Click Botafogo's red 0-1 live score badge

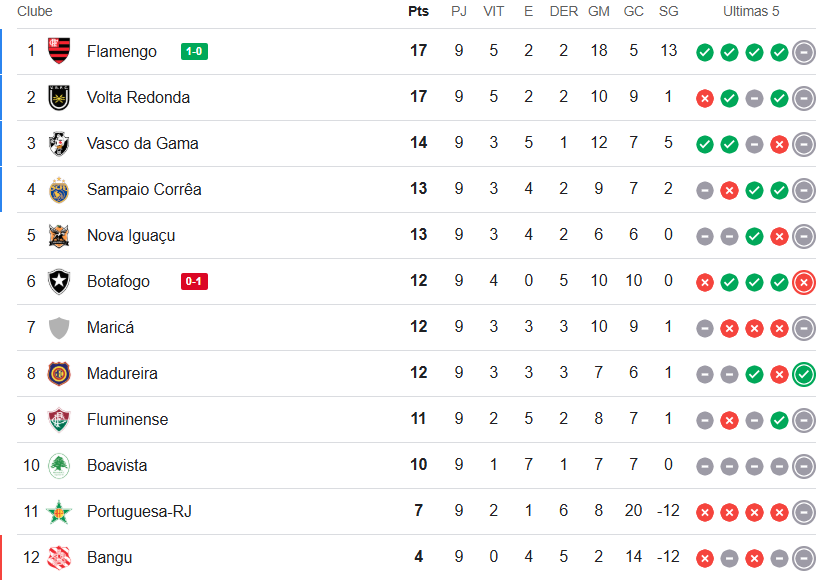194,282
